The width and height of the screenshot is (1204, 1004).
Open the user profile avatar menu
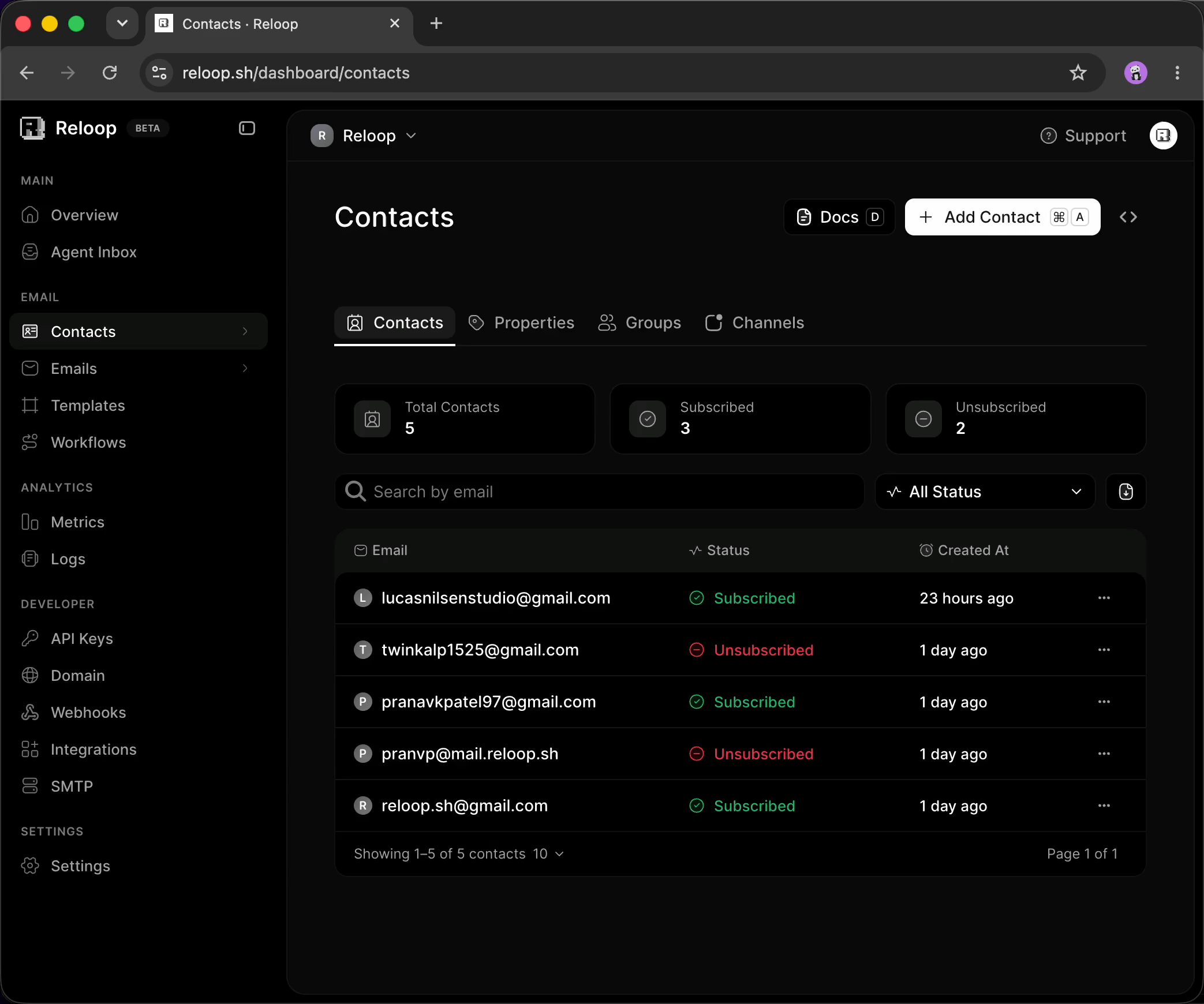pos(1163,136)
